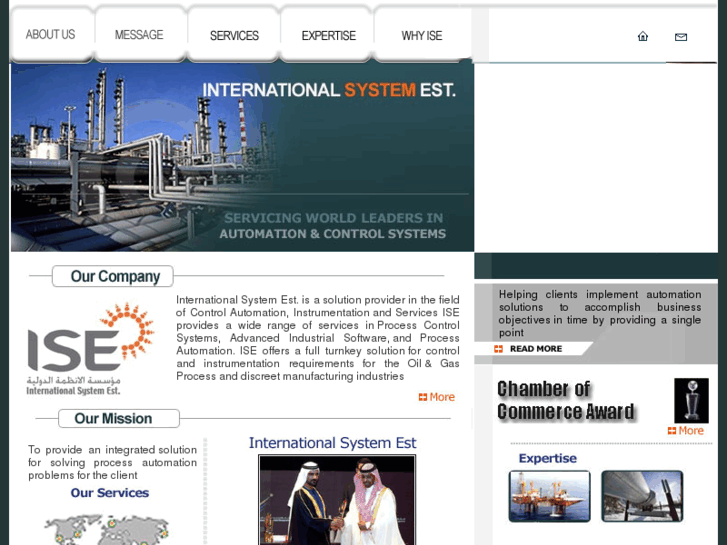Open the pipeline expertise thumbnail
The width and height of the screenshot is (727, 545).
point(642,496)
